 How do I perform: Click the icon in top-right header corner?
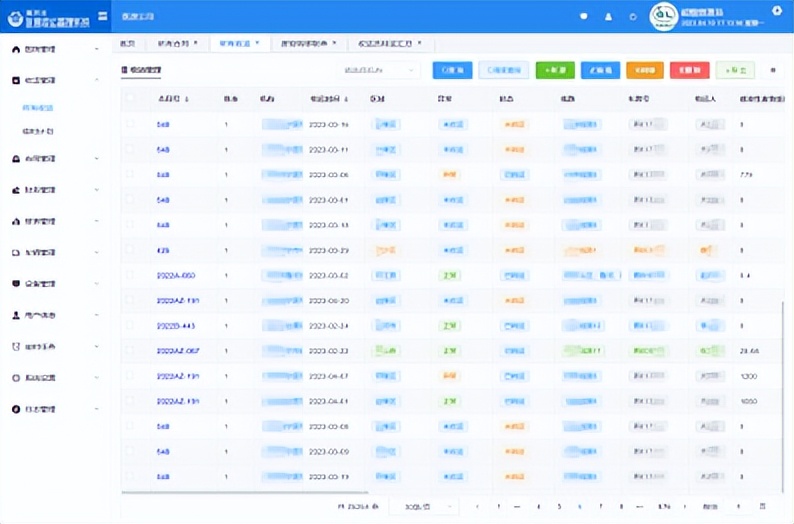click(778, 11)
